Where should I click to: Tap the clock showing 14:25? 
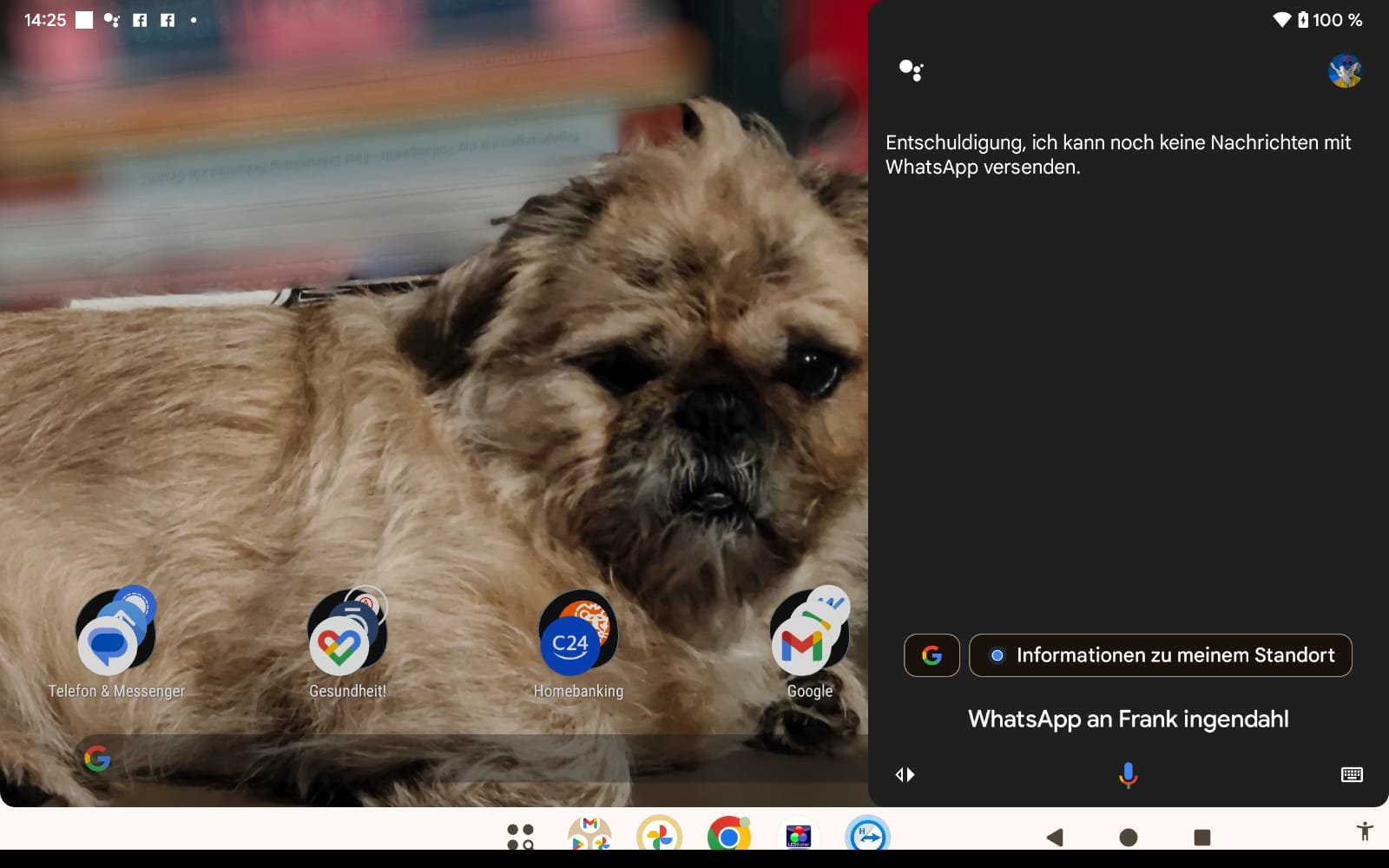[45, 19]
